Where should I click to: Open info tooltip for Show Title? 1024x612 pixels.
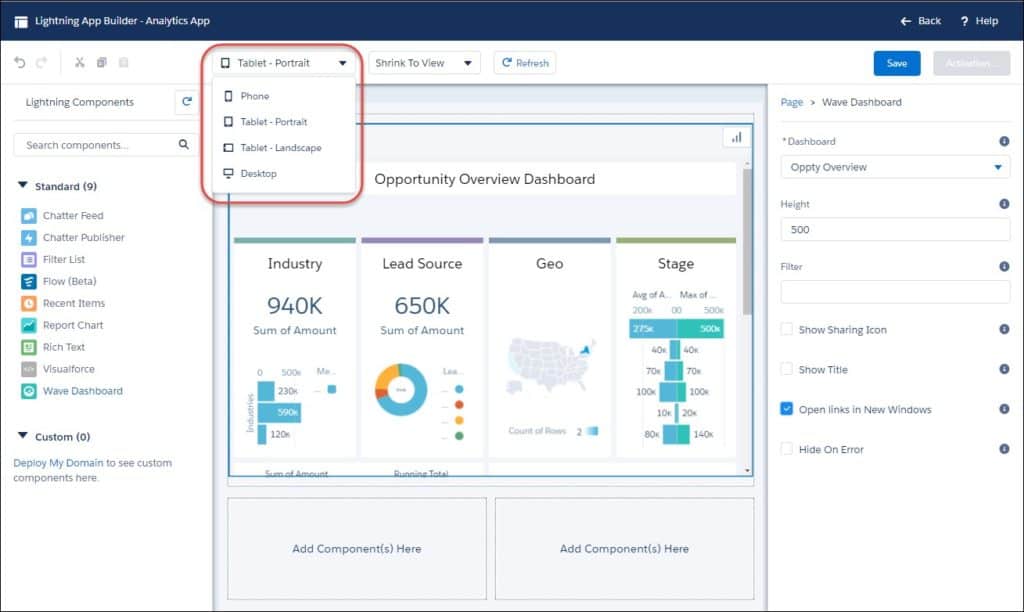(1004, 369)
